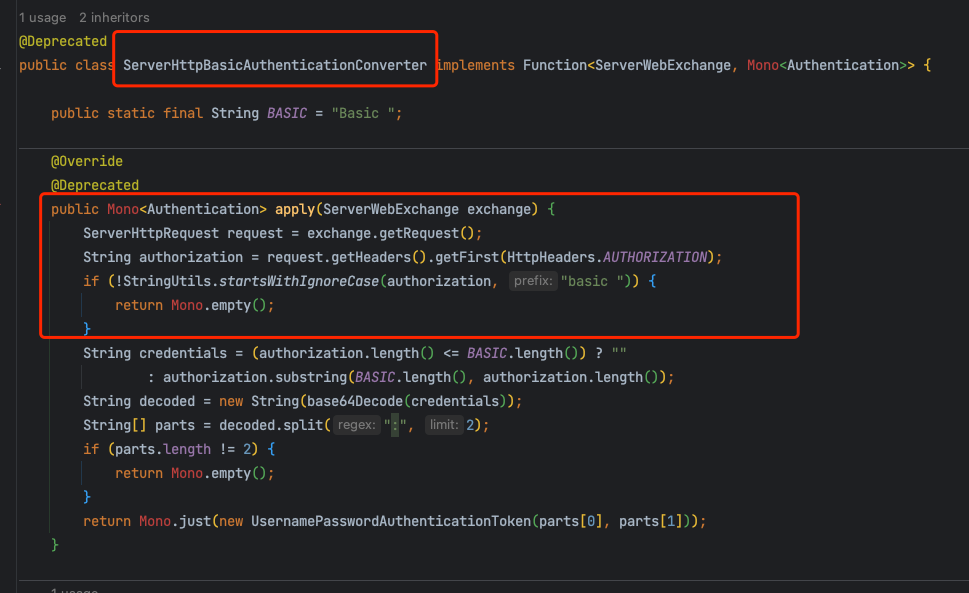Click the split method call on decoded
The width and height of the screenshot is (969, 593).
306,425
